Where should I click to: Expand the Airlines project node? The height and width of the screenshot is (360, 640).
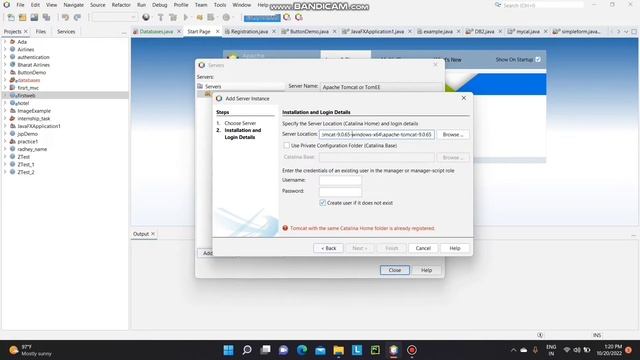point(5,49)
